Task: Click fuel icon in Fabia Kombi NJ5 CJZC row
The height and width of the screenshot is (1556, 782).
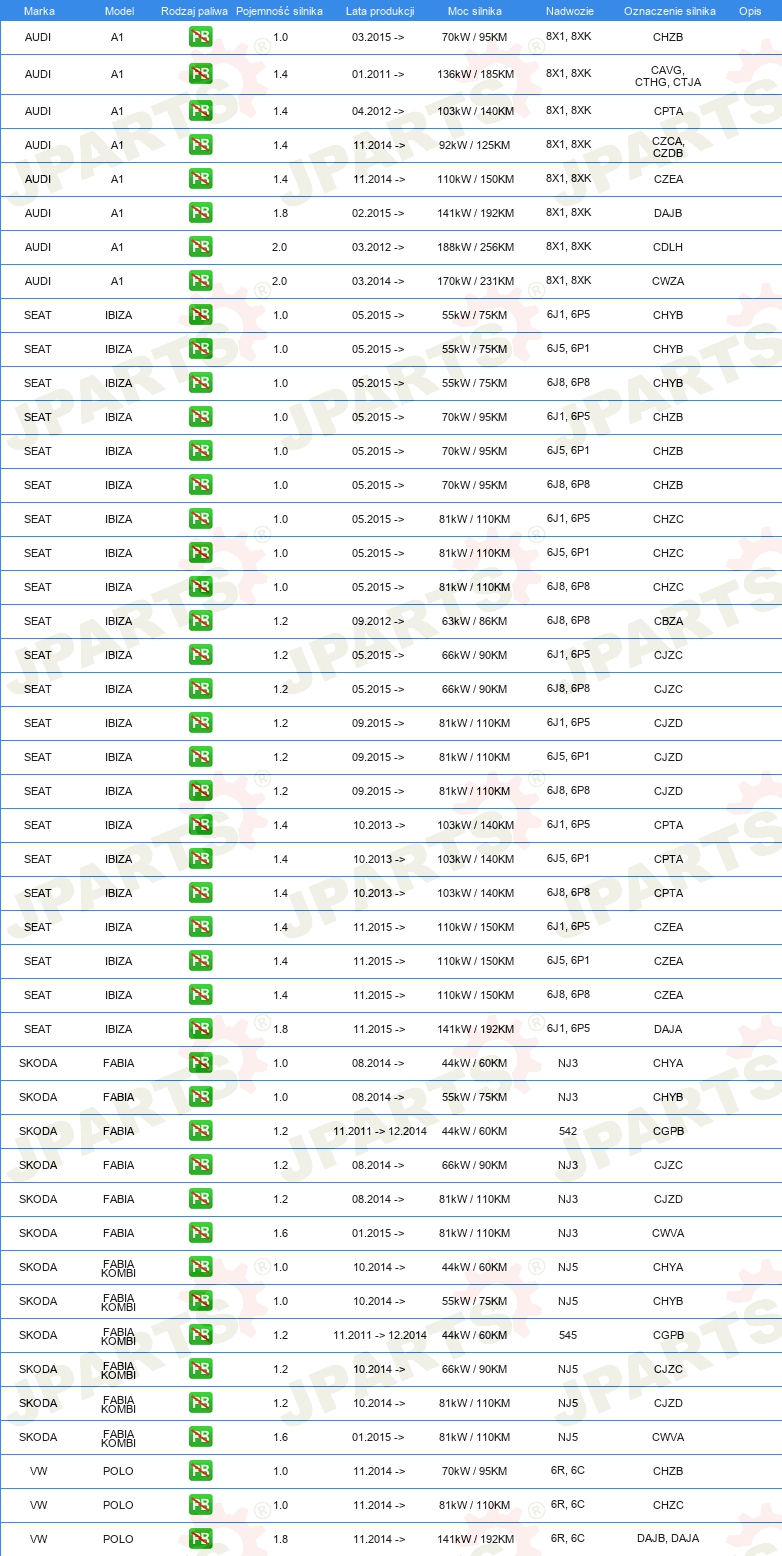Action: pyautogui.click(x=200, y=1369)
